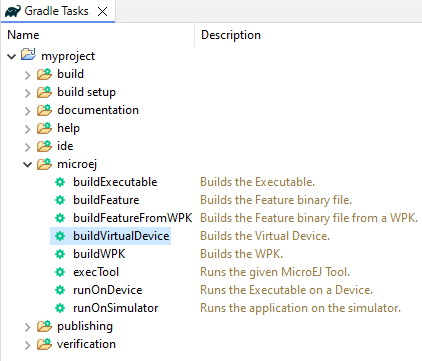
Task: Click the microej group folder icon
Action: click(44, 164)
